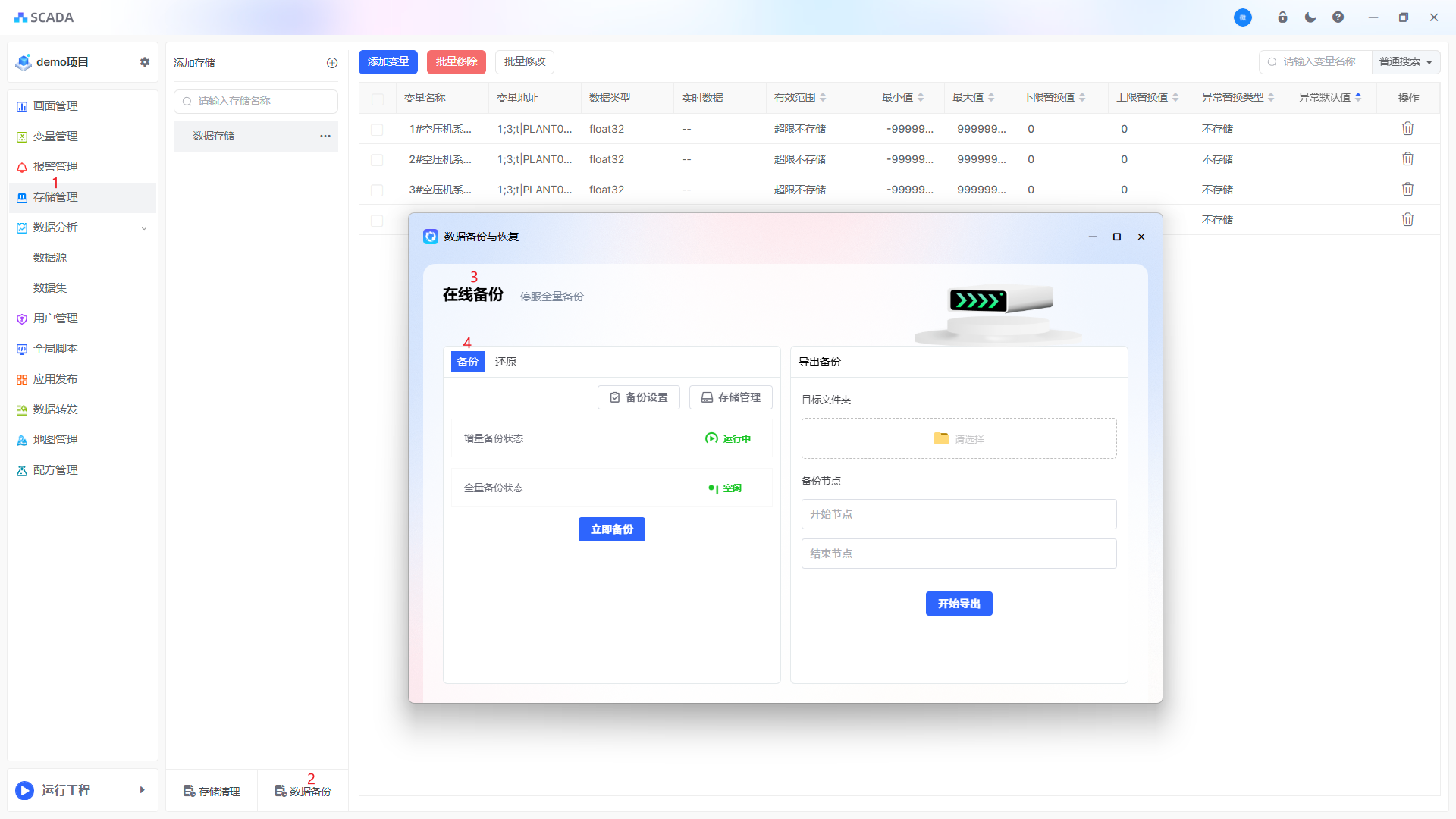Toggle dark mode via the moon icon

click(1310, 17)
